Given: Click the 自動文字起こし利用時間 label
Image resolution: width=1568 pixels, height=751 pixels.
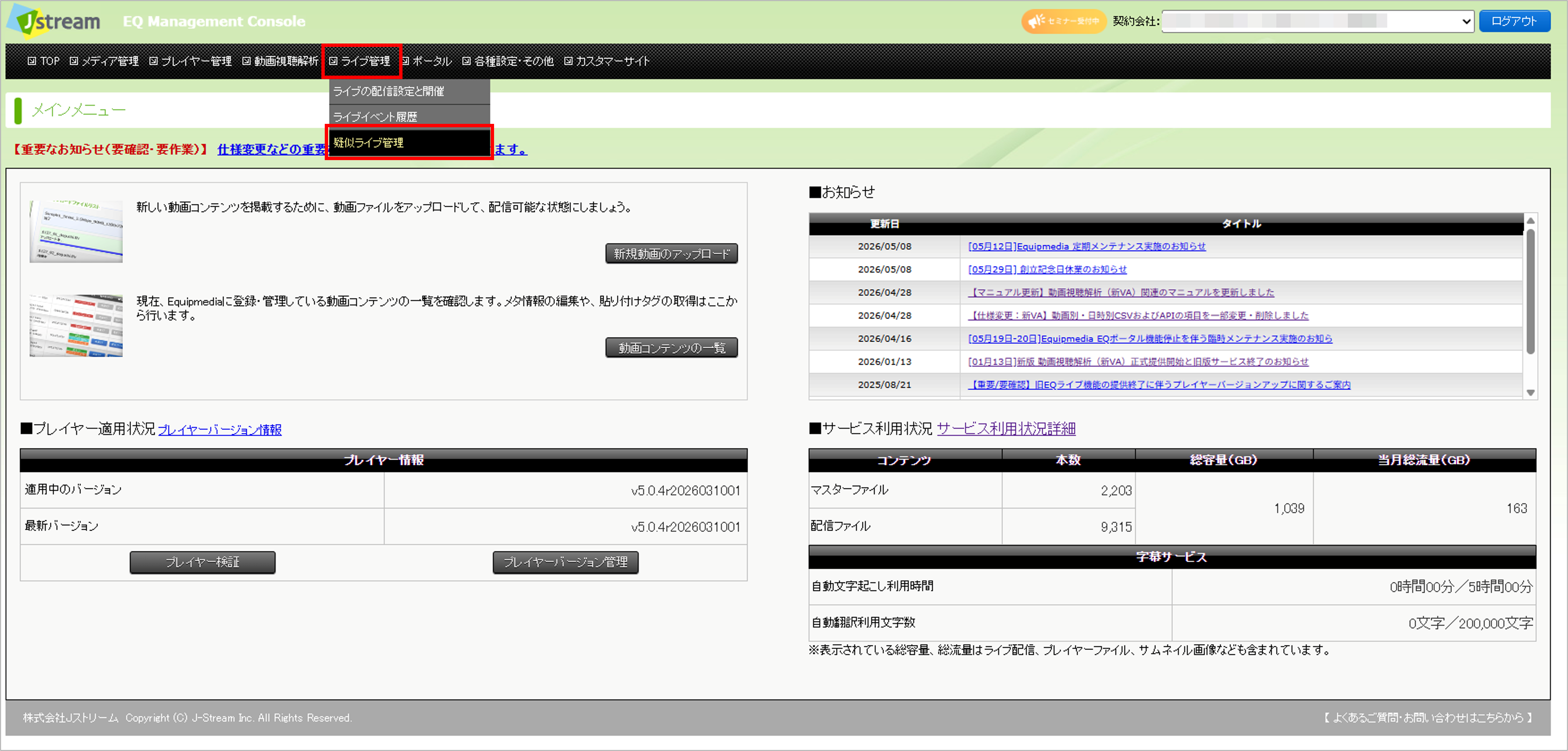Looking at the screenshot, I should click(872, 586).
